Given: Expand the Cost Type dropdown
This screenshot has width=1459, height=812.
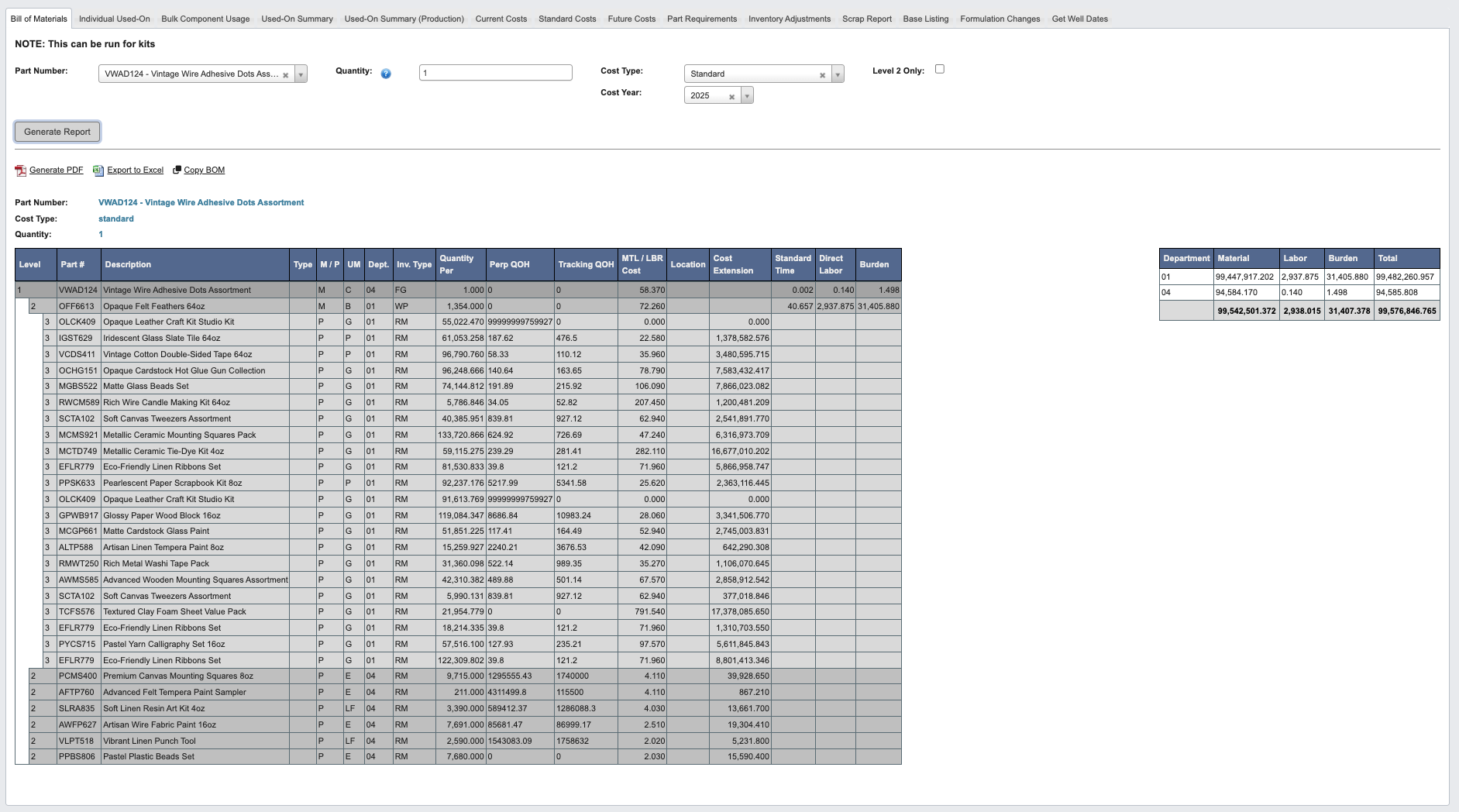Looking at the screenshot, I should click(x=836, y=74).
